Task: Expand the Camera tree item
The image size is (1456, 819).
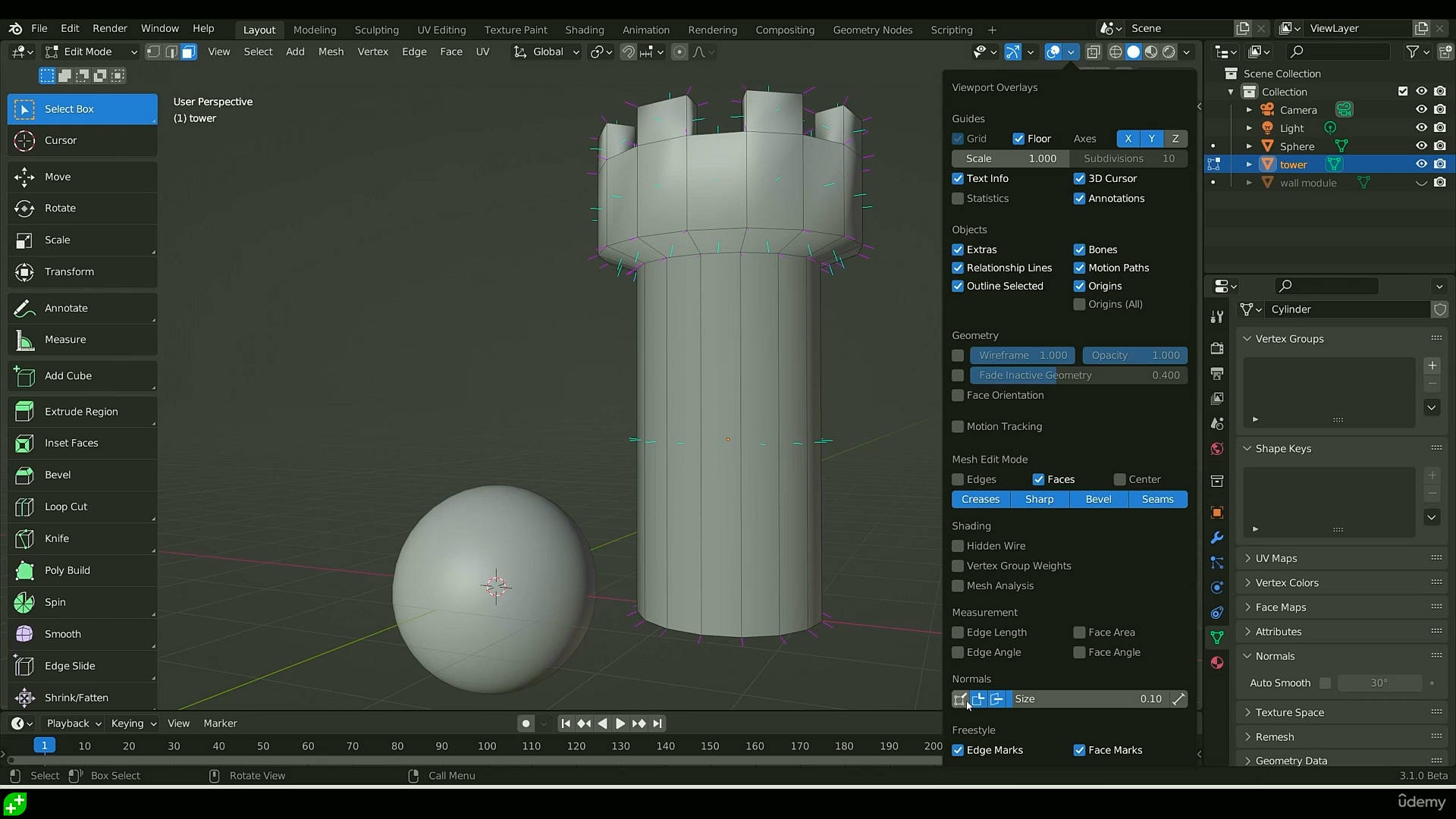Action: [1249, 110]
